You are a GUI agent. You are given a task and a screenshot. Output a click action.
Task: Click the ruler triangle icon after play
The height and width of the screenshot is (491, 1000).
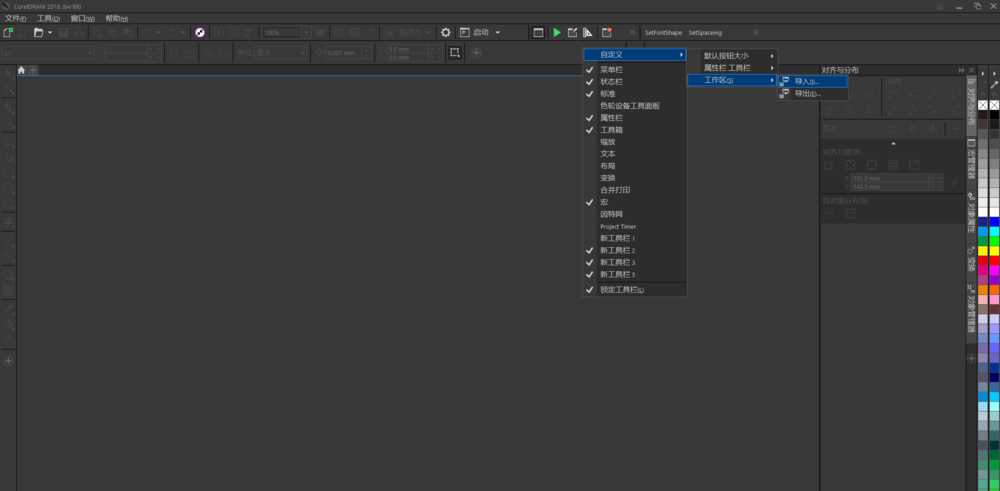point(587,33)
